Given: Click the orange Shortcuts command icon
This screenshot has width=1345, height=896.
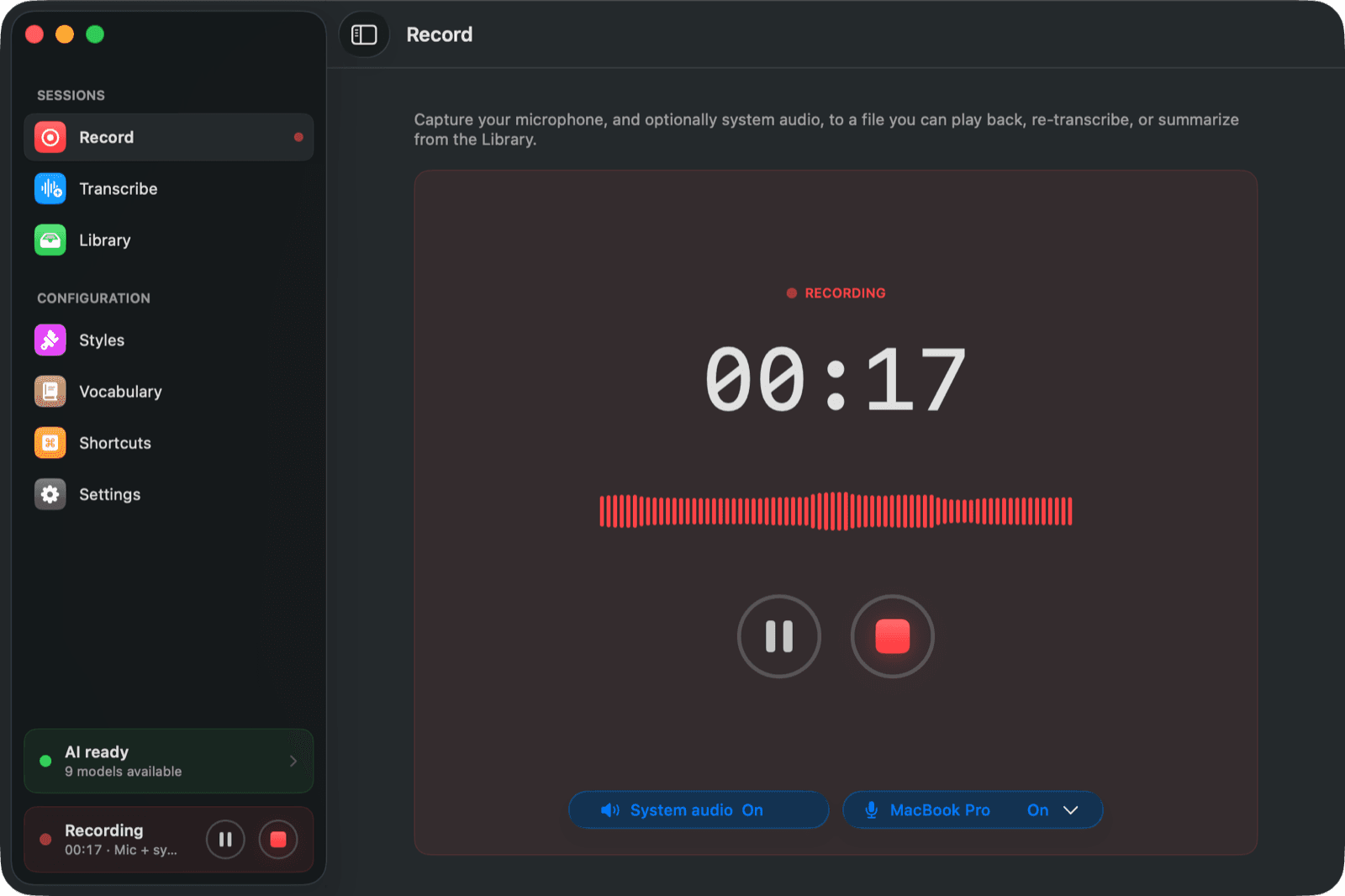Looking at the screenshot, I should point(50,442).
